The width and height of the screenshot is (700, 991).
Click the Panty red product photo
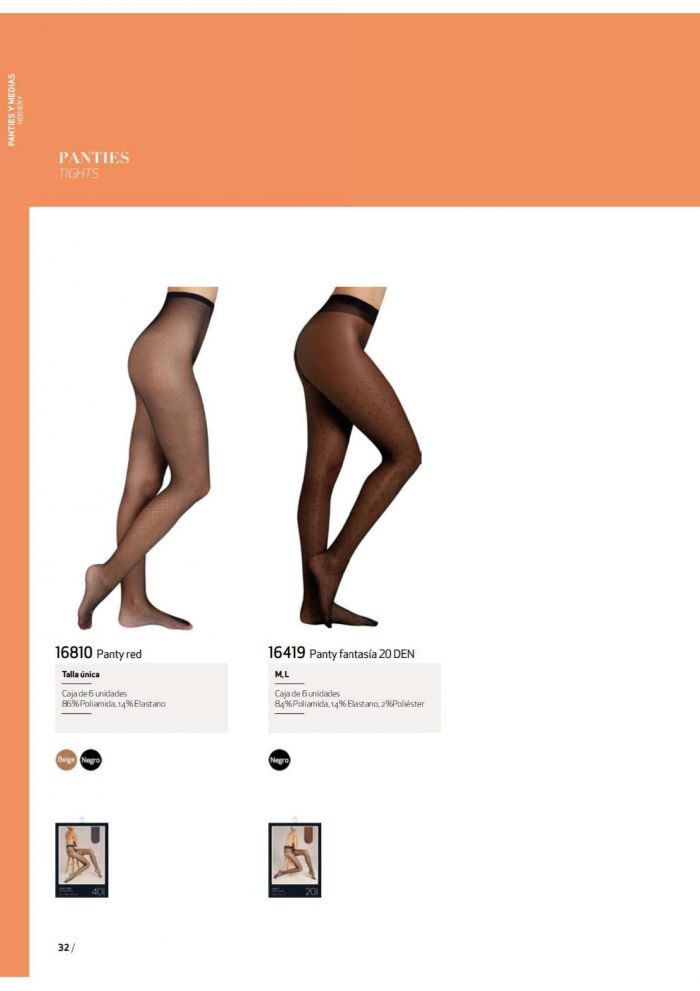[147, 458]
